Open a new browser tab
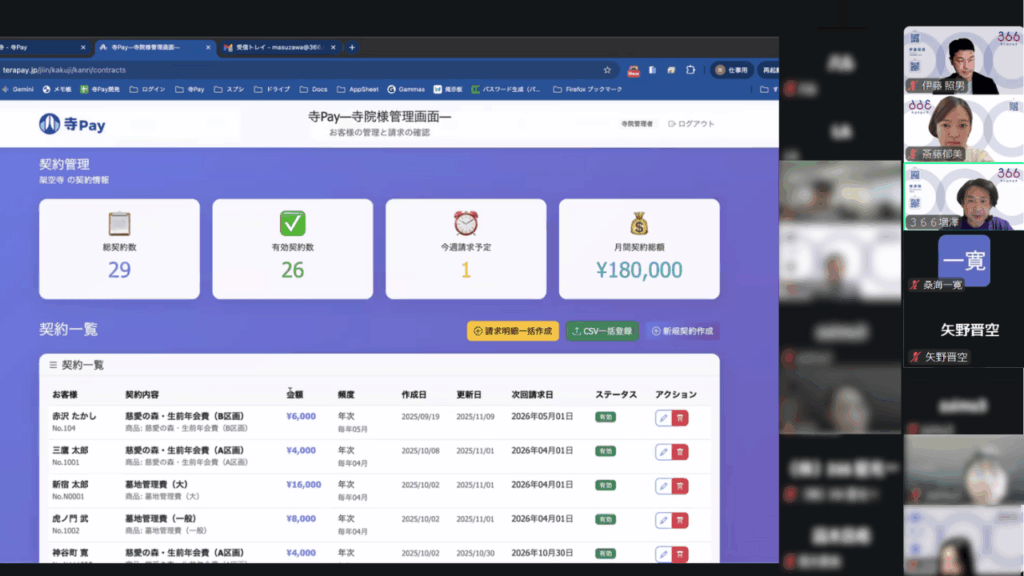Image resolution: width=1024 pixels, height=576 pixels. 352,47
